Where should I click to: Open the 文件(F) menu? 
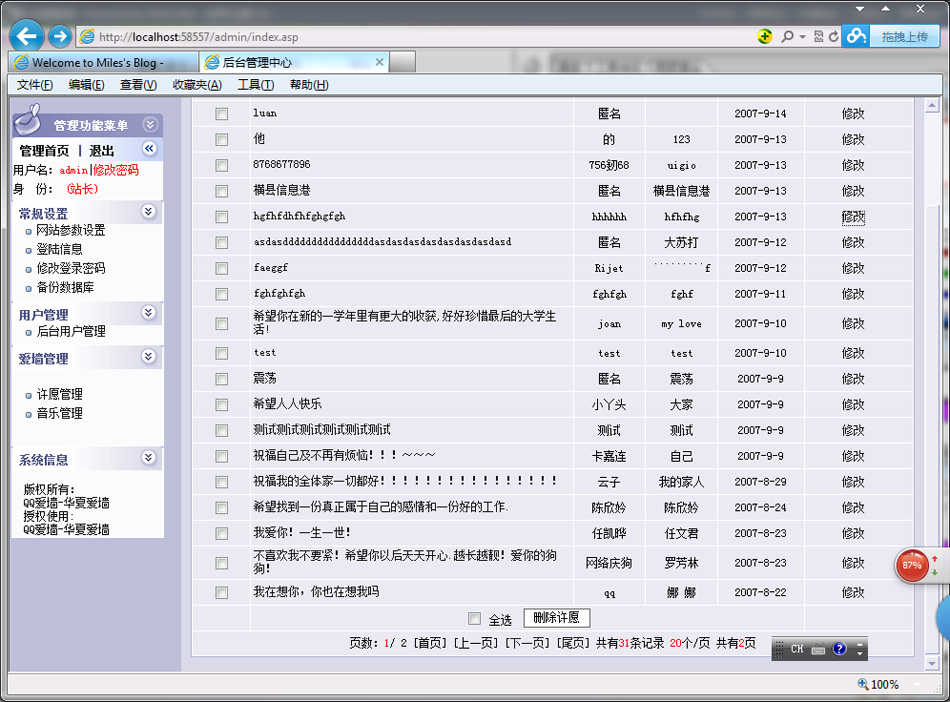[35, 85]
